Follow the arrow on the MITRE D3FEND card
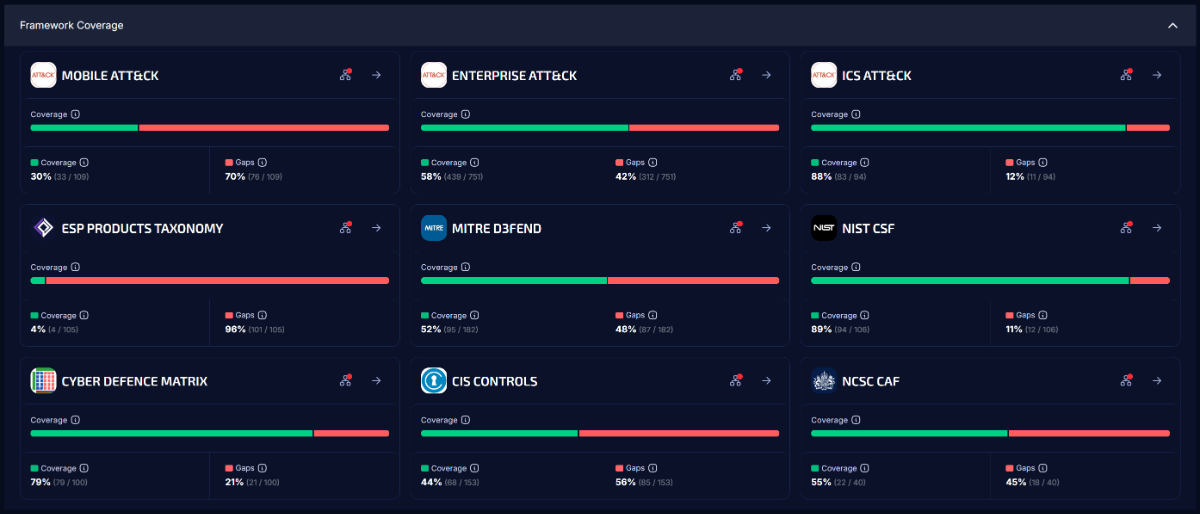Image resolution: width=1200 pixels, height=514 pixels. pos(766,228)
